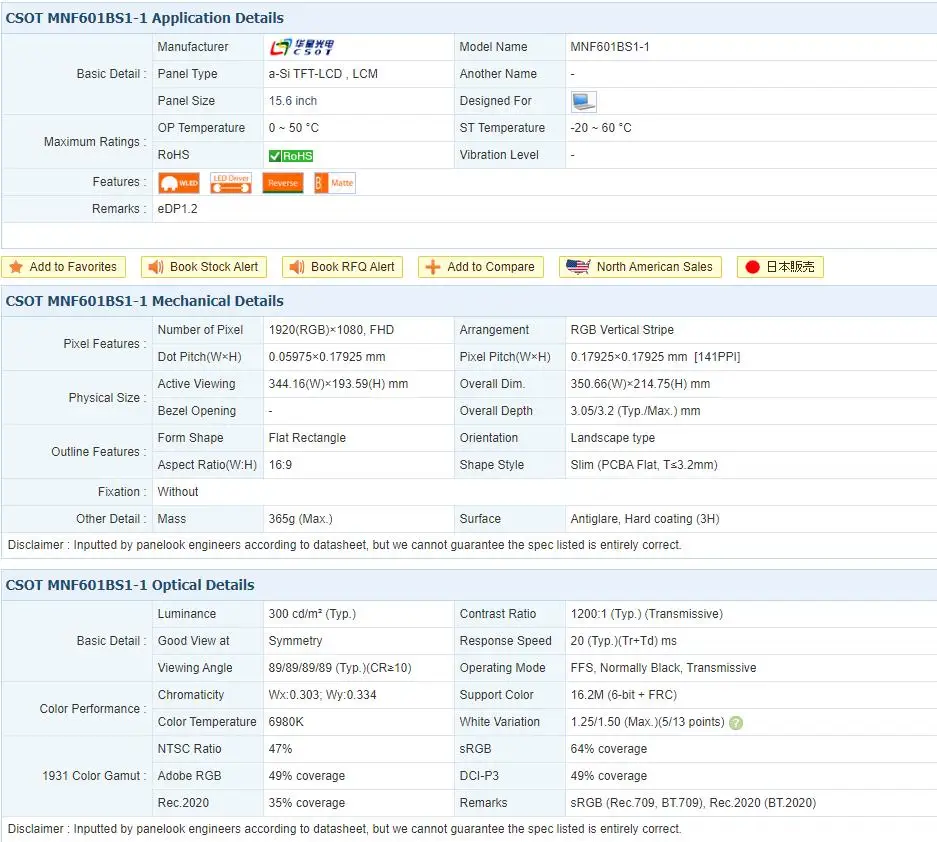Click the WLED backlight feature icon
The width and height of the screenshot is (937, 842).
click(179, 183)
